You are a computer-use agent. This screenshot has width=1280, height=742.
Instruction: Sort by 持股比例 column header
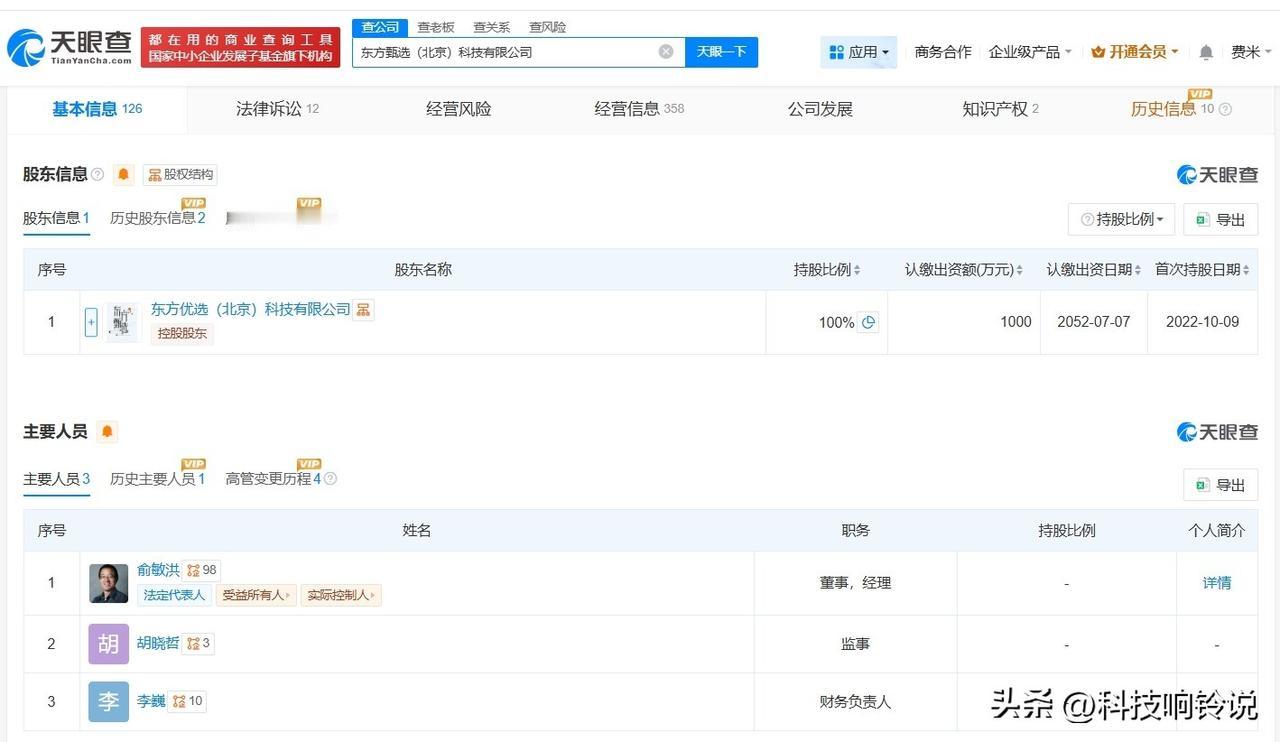click(827, 269)
